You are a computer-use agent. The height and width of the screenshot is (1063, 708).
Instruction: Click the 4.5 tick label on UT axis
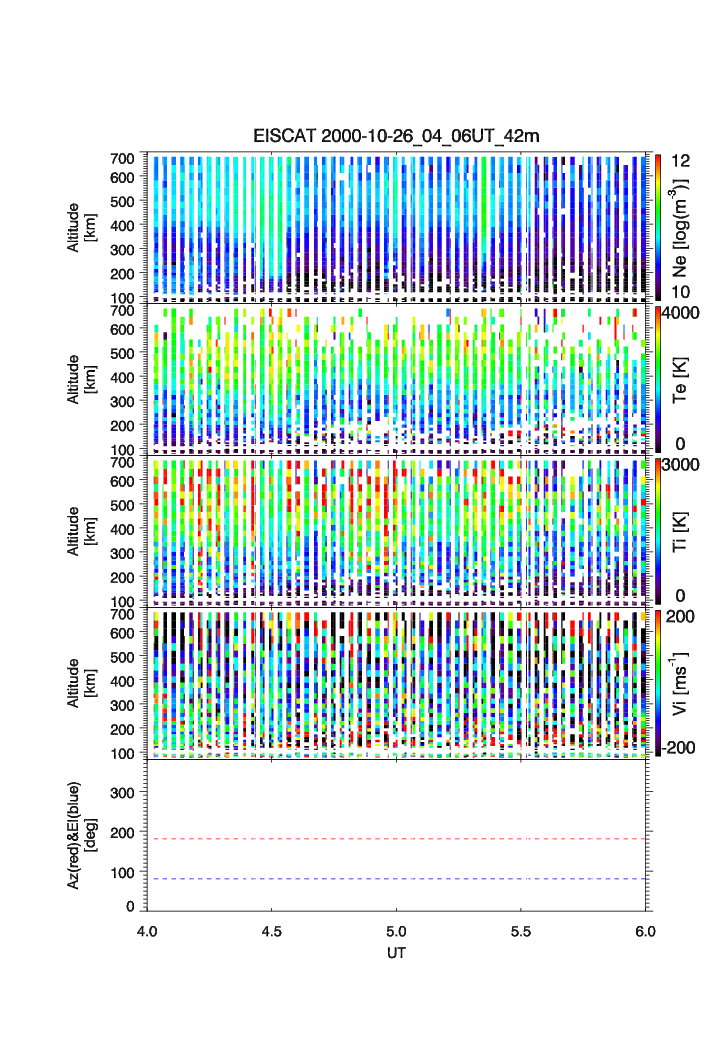tap(271, 930)
